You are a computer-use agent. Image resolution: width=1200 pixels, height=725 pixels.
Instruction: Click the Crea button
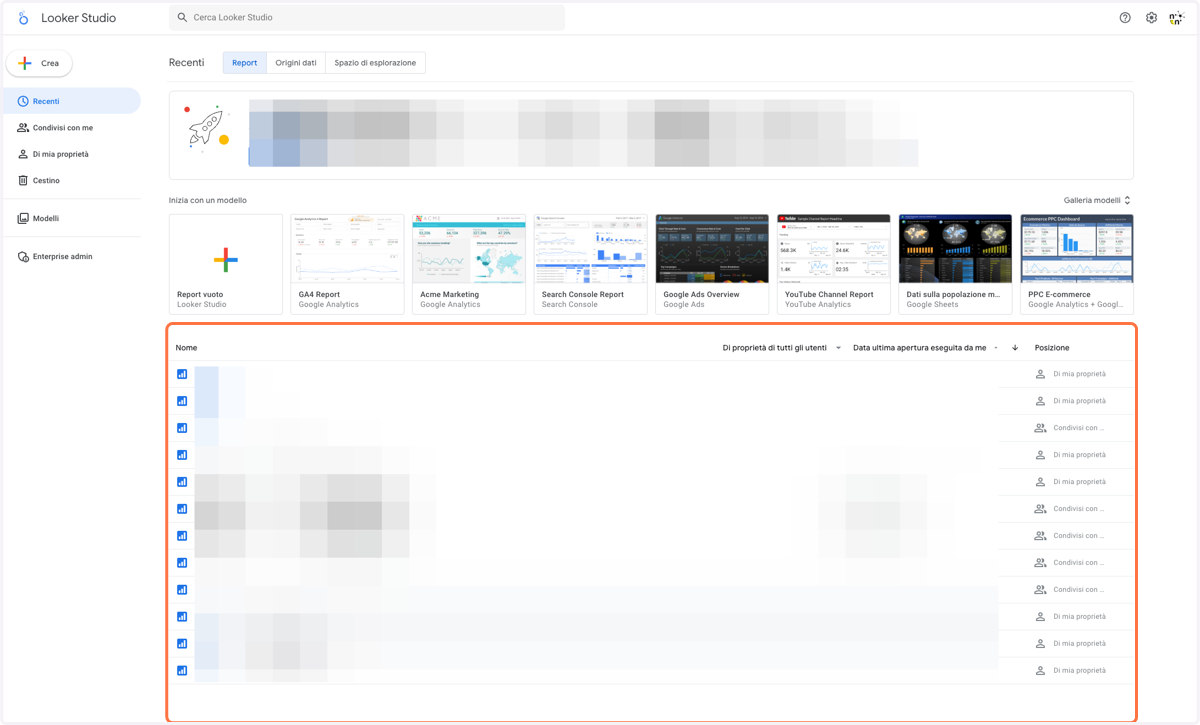pyautogui.click(x=39, y=63)
